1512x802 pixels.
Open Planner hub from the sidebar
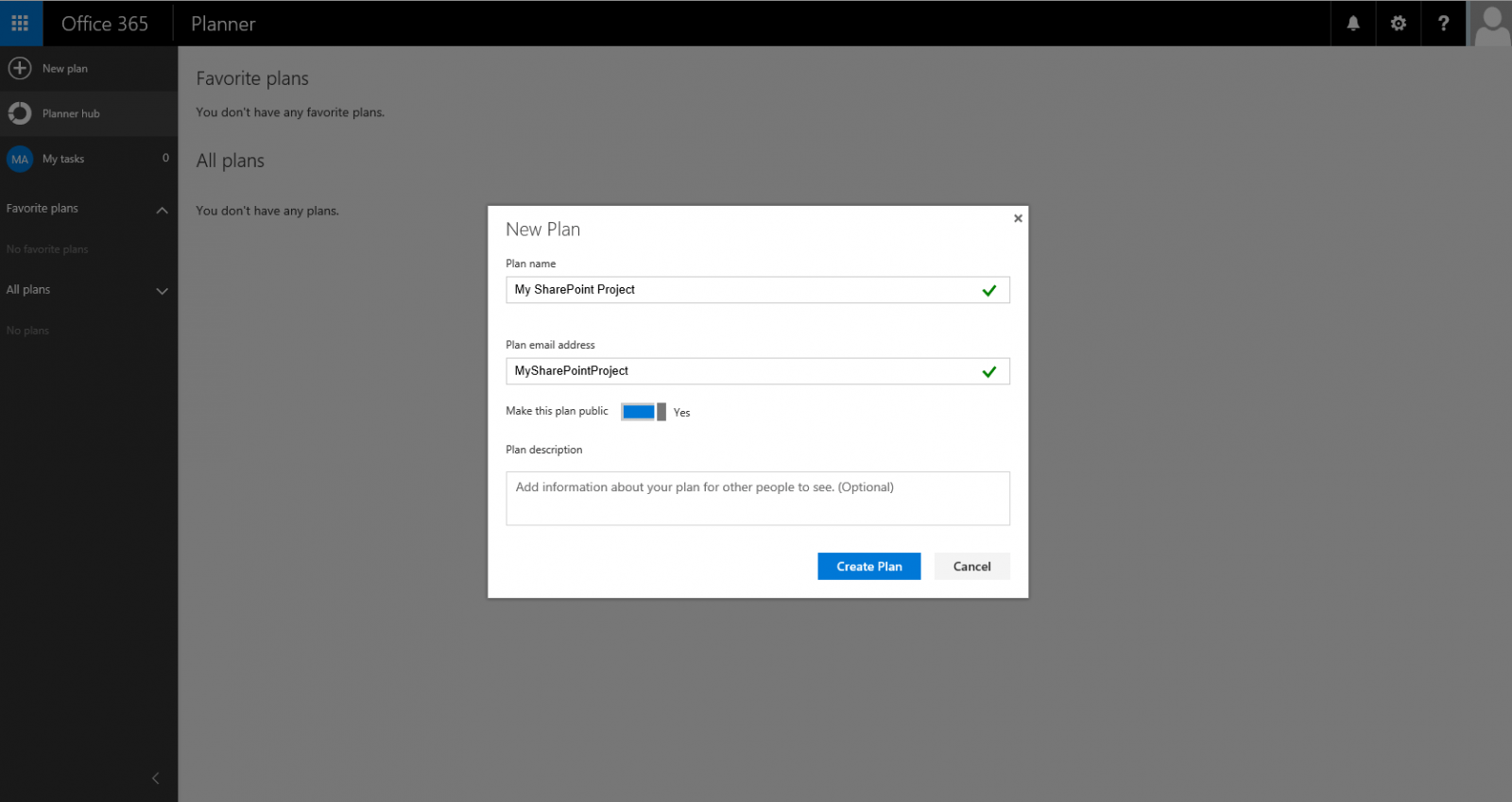pyautogui.click(x=89, y=113)
